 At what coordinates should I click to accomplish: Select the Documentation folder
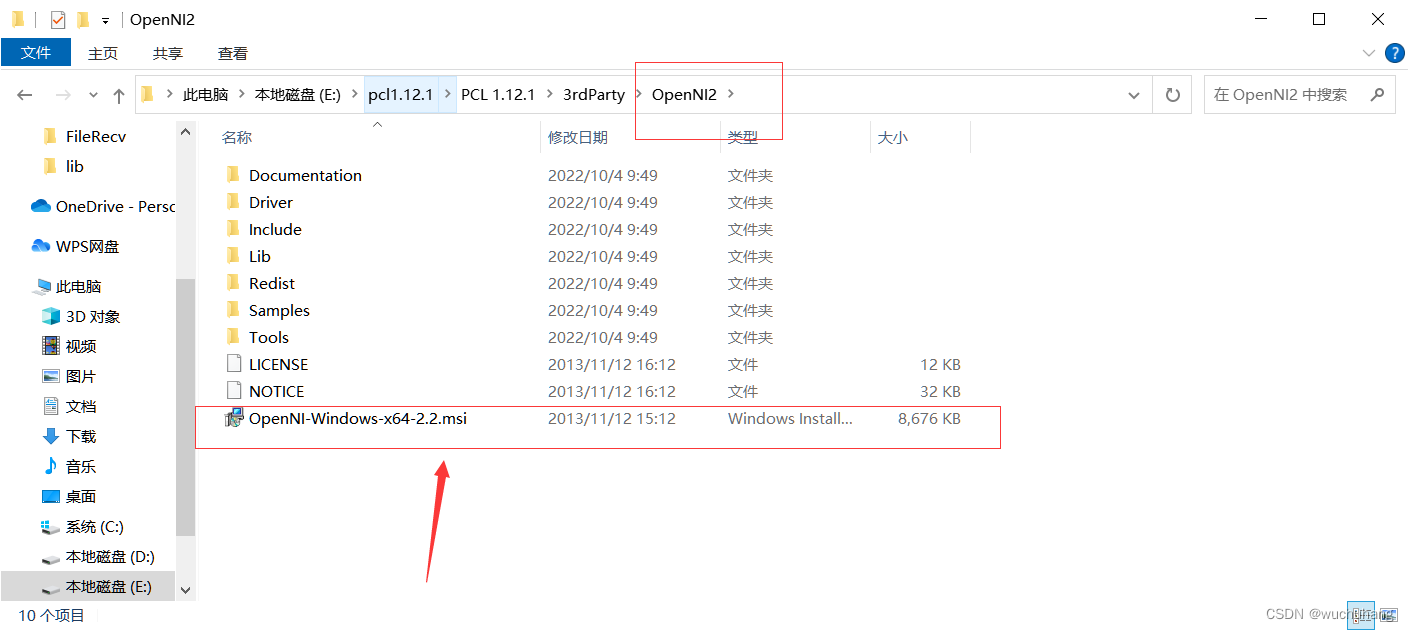pos(305,175)
